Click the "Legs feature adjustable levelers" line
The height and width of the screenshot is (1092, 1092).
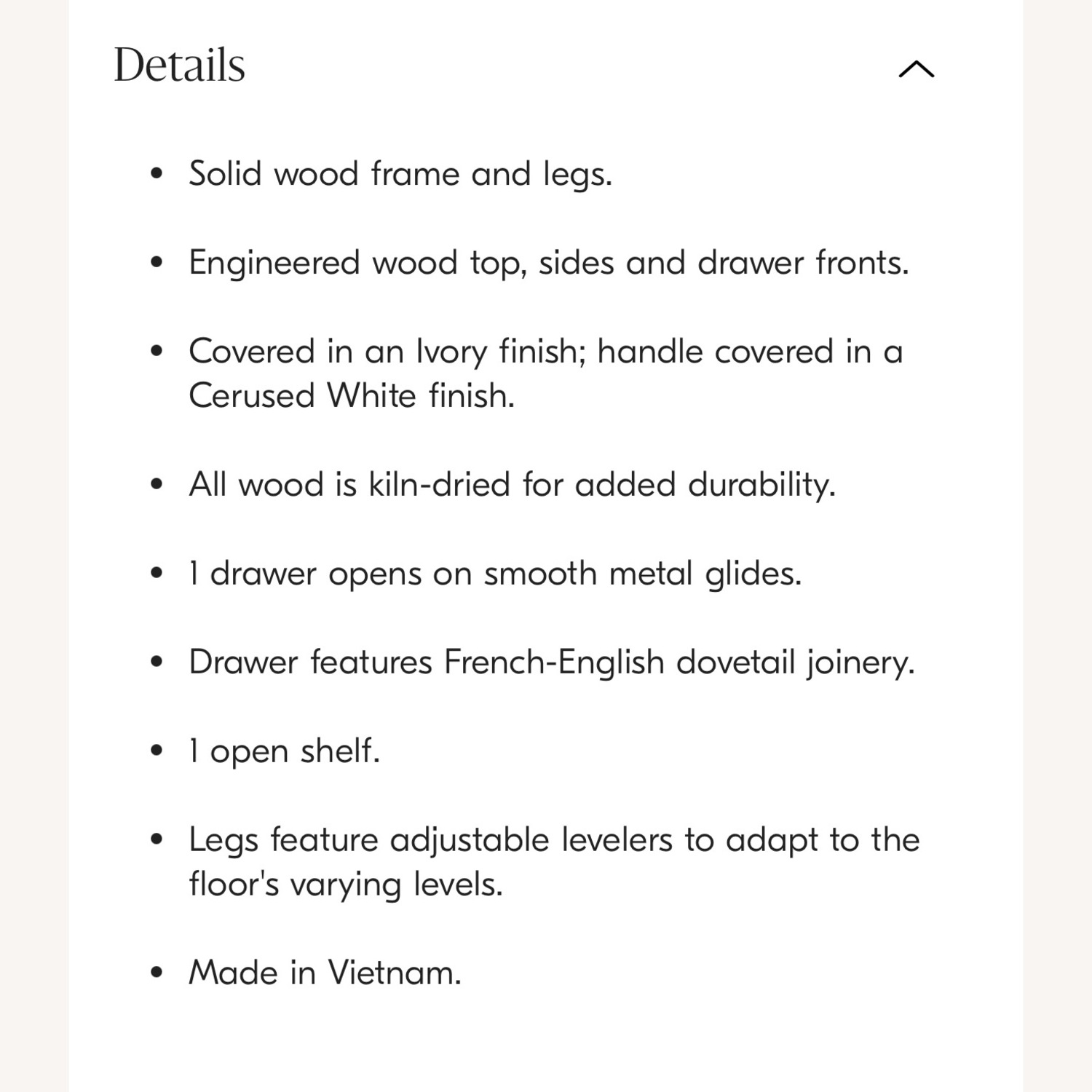[x=554, y=840]
